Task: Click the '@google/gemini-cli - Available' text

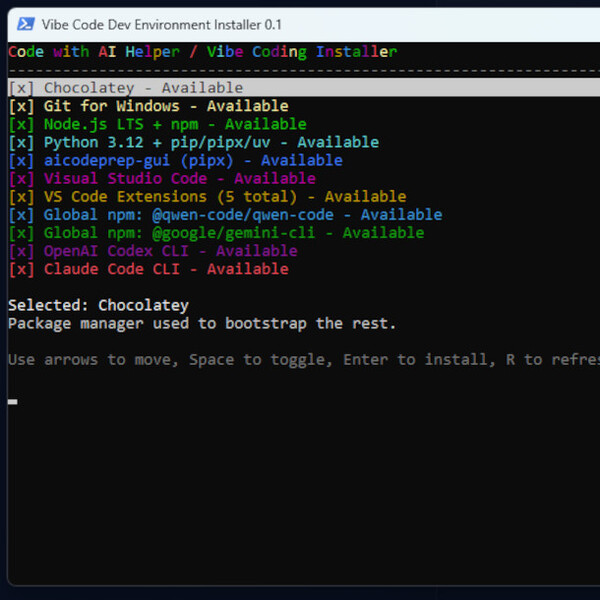Action: 288,233
